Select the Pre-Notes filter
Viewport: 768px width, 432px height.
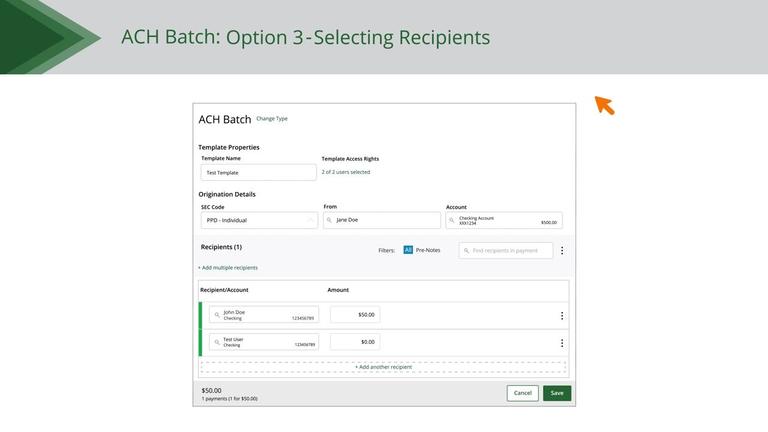(428, 250)
